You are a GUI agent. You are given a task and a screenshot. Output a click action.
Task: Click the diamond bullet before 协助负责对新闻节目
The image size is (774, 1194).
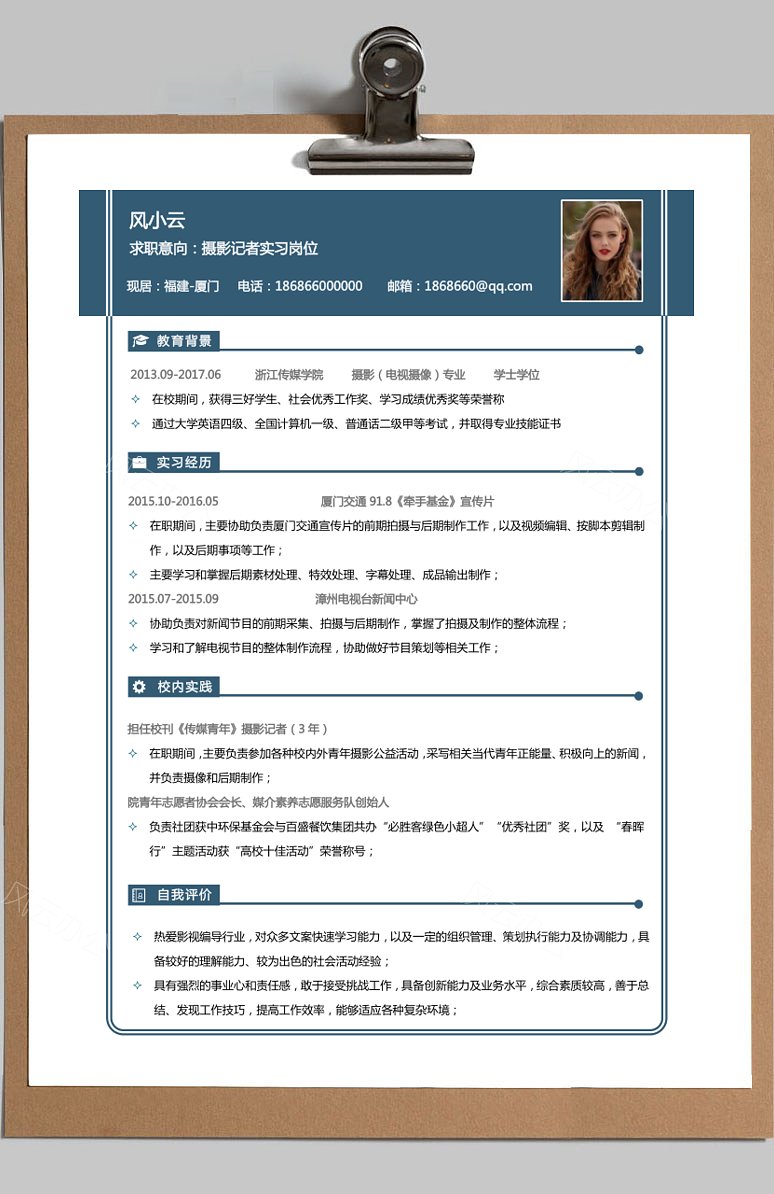tap(133, 623)
